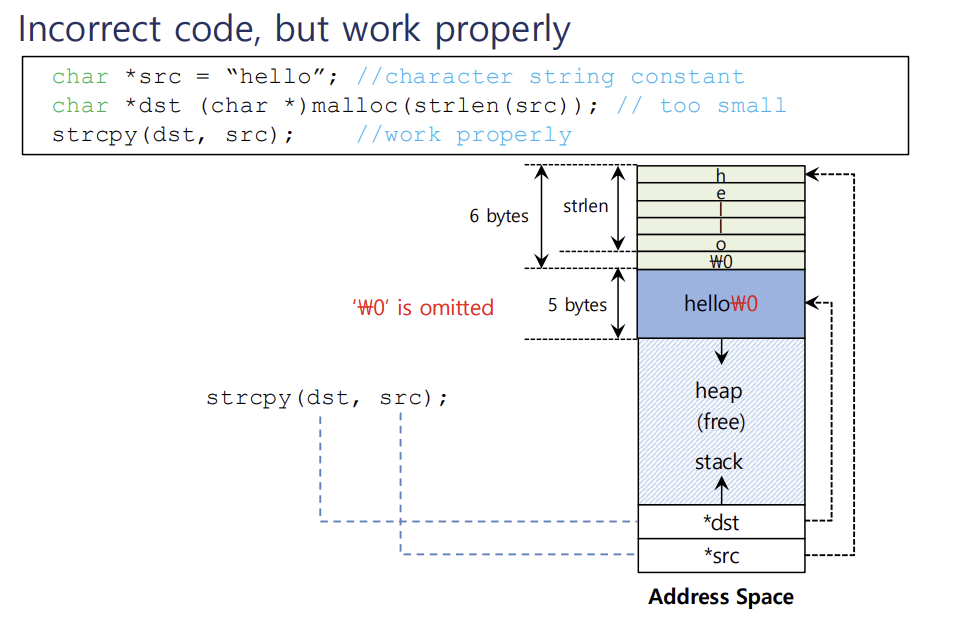This screenshot has width=957, height=617.
Task: Click the "₩0" cell in the green block
Action: pos(721,261)
